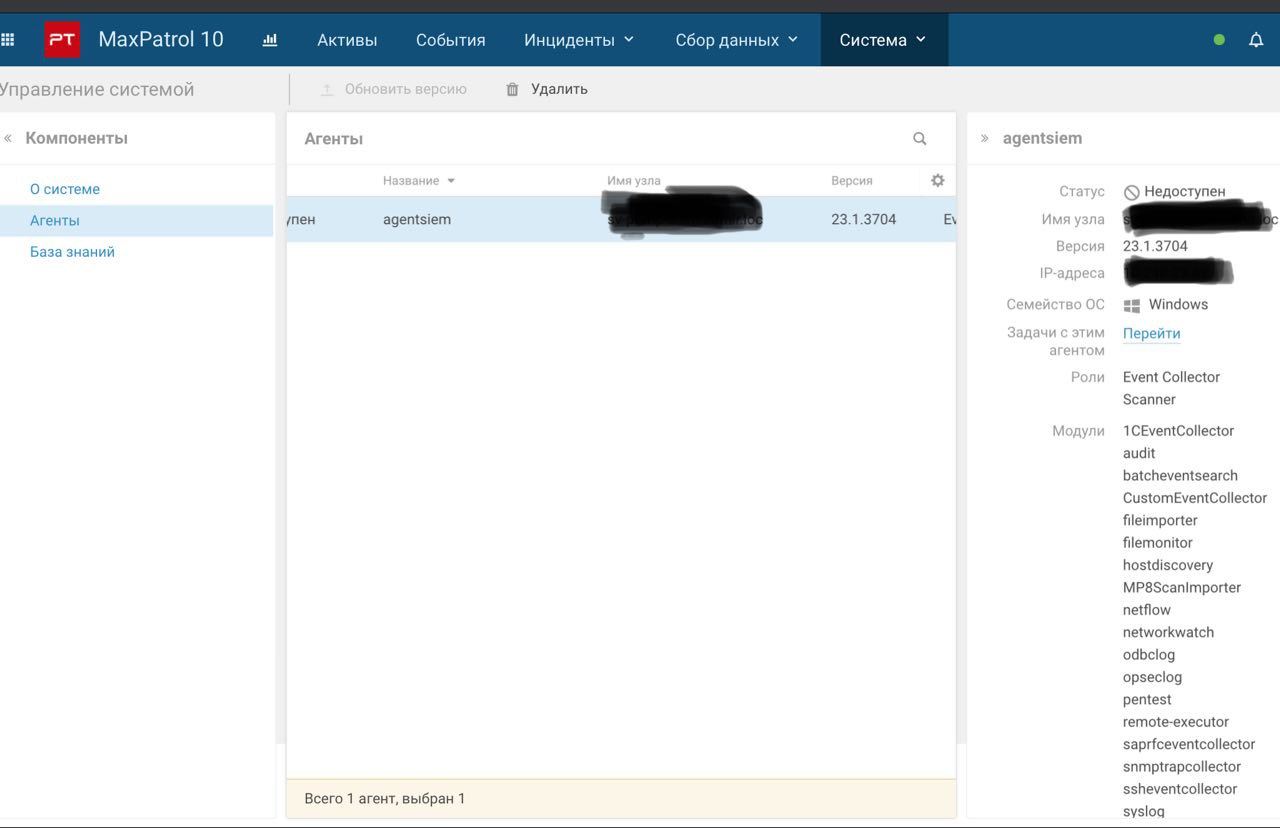Click the red PT logo
This screenshot has width=1280, height=828.
click(62, 40)
